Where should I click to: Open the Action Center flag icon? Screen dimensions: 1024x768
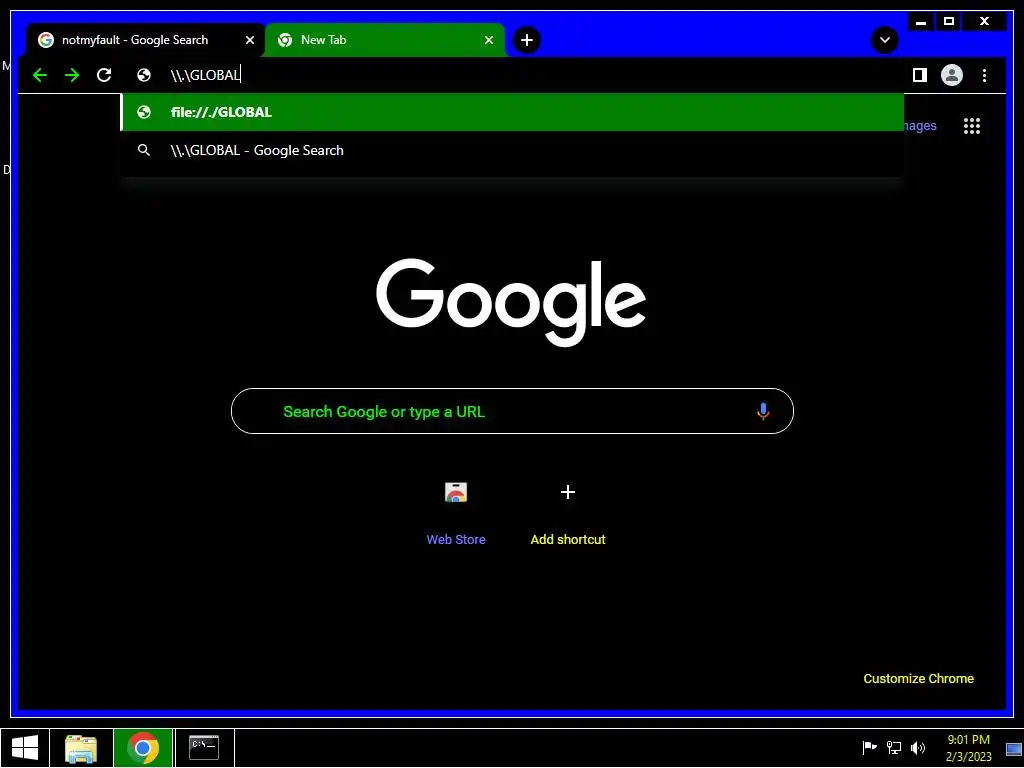869,748
